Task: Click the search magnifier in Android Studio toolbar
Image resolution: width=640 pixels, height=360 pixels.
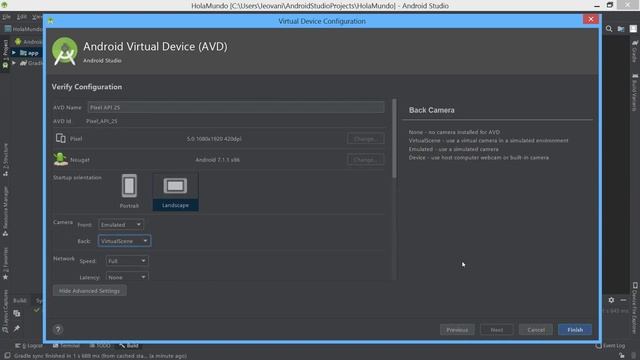Action: [609, 29]
